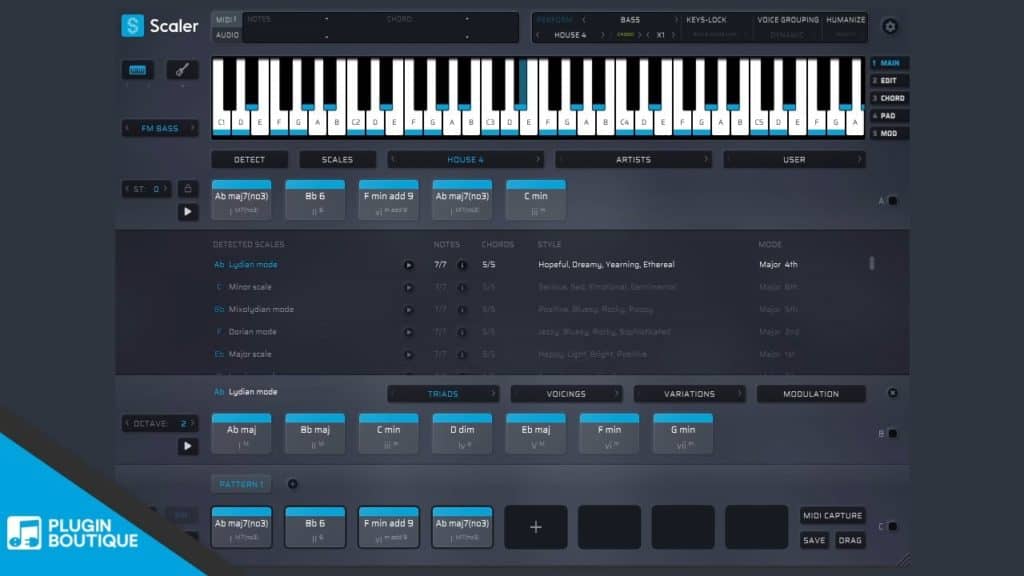This screenshot has width=1024, height=576.
Task: Open the 4 PAD tab
Action: (888, 115)
